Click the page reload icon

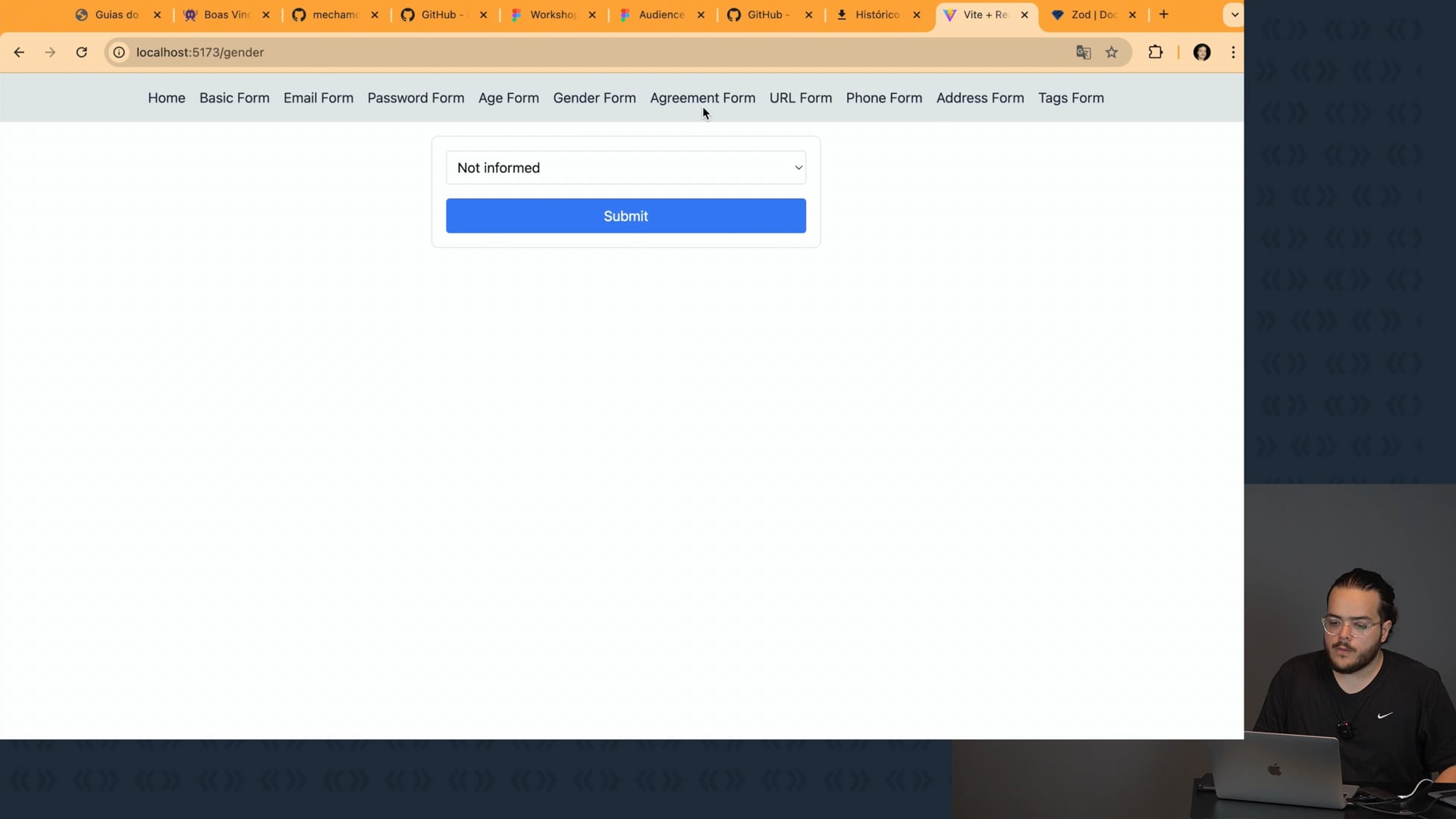pos(82,52)
